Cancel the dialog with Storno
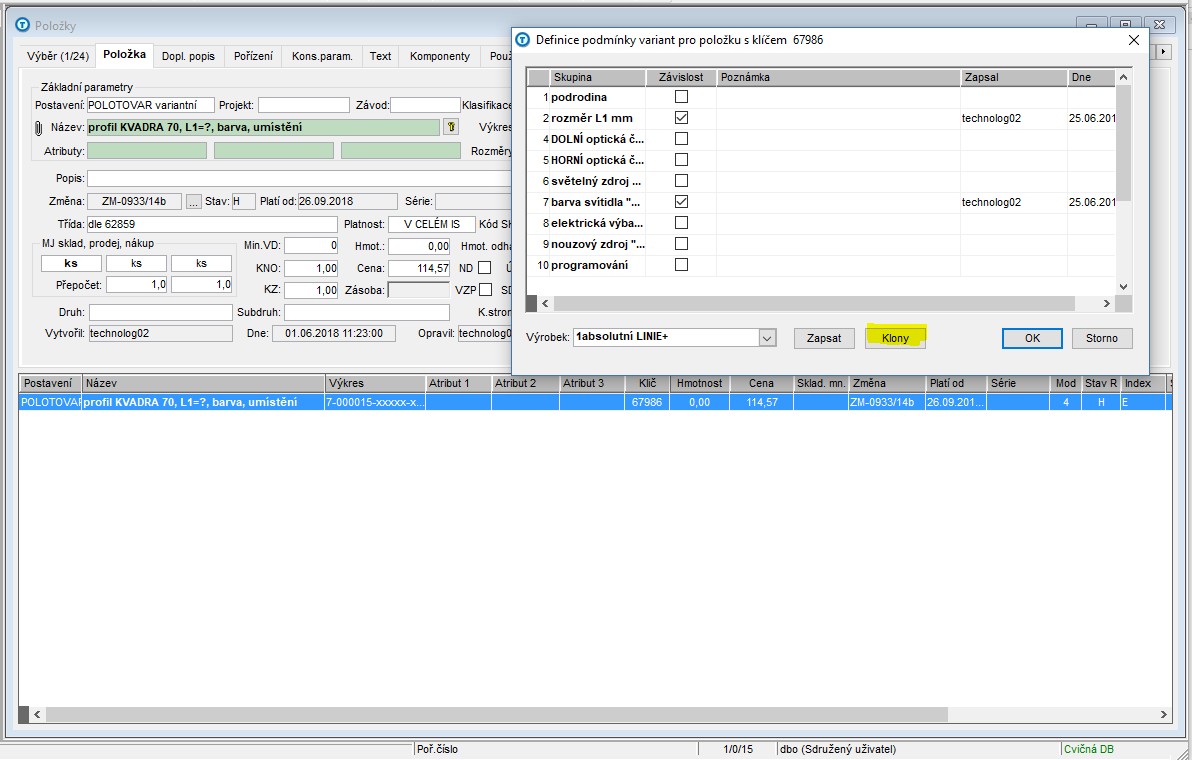The image size is (1192, 760). tap(1102, 338)
